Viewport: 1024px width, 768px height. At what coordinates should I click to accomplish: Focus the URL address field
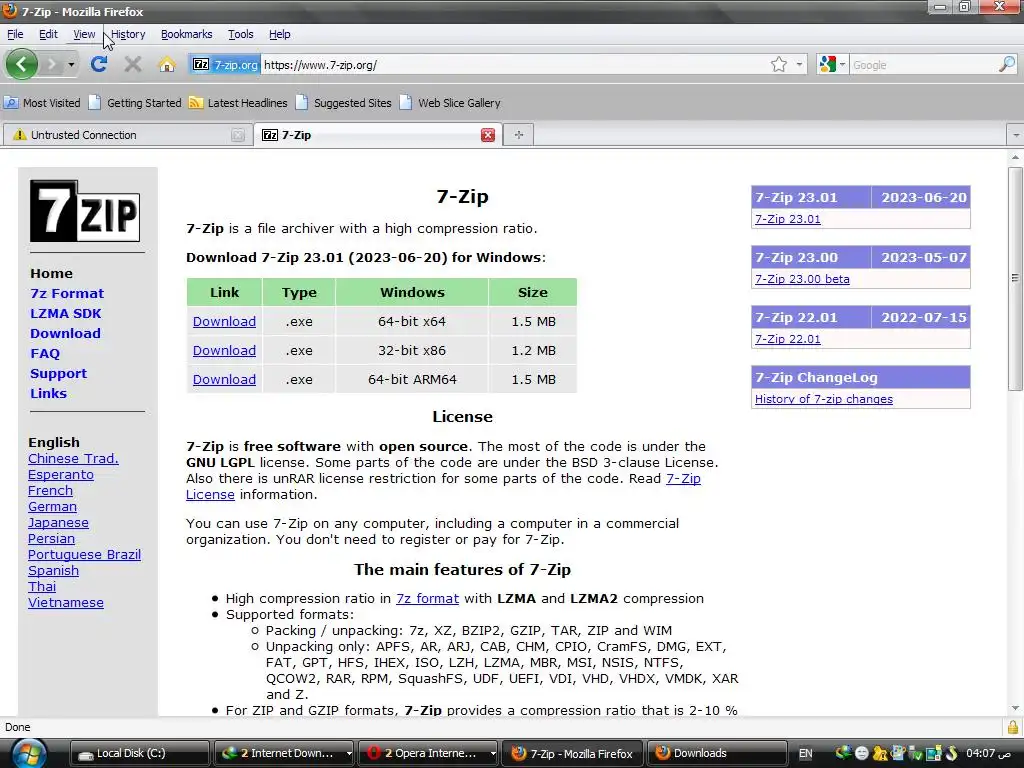515,65
